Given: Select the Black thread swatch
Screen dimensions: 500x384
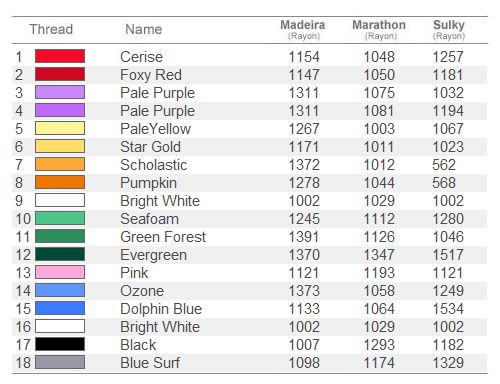Looking at the screenshot, I should point(60,344).
